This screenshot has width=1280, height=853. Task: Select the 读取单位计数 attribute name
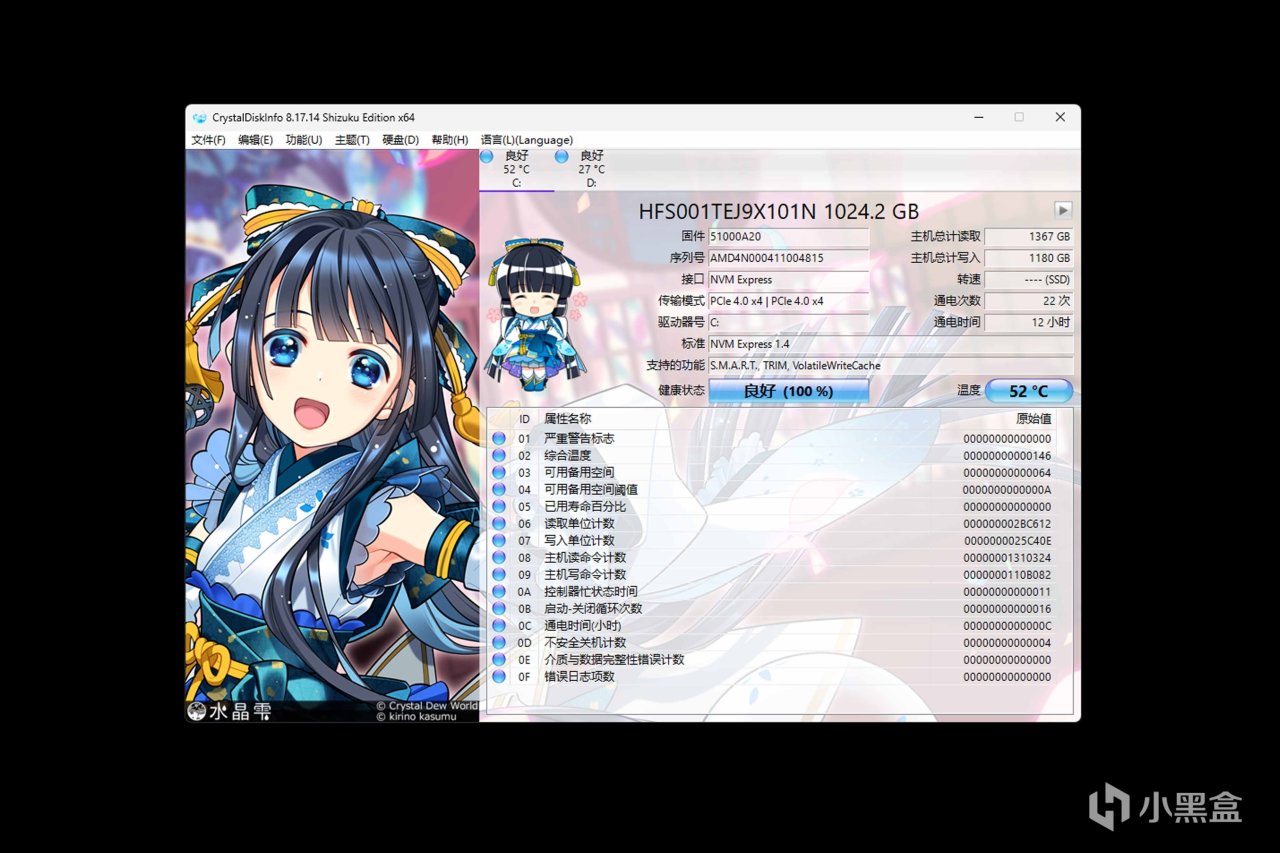pos(579,523)
